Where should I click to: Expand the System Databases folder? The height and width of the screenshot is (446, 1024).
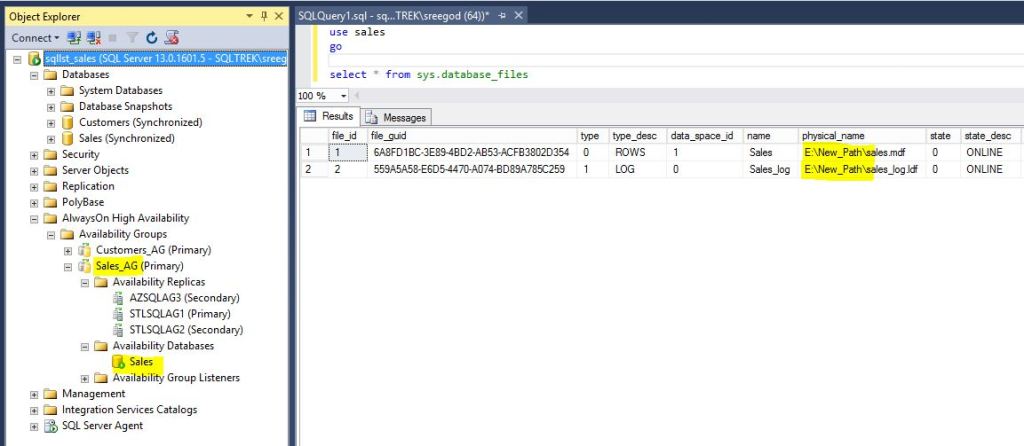(52, 91)
